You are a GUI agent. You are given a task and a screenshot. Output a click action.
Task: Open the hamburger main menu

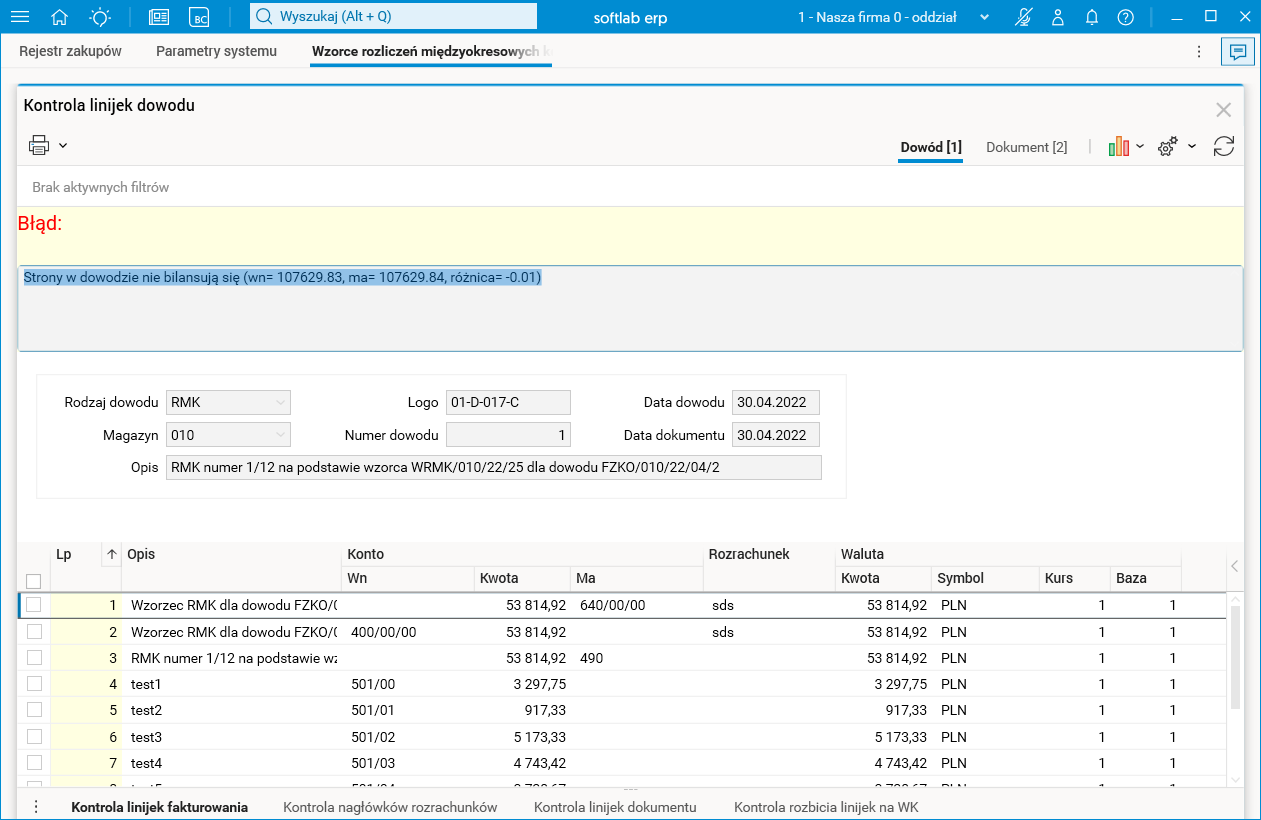click(19, 17)
